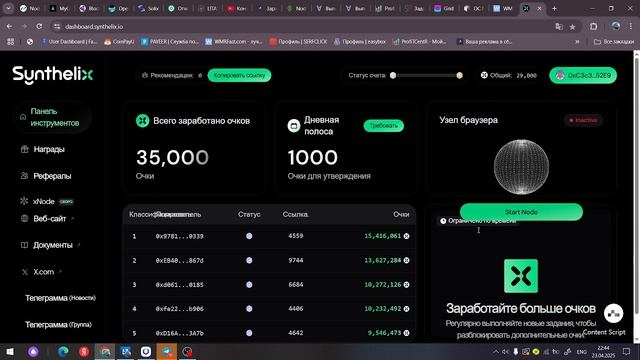Open the Telegram taskbar icon
The width and height of the screenshot is (640, 360).
coord(167,351)
